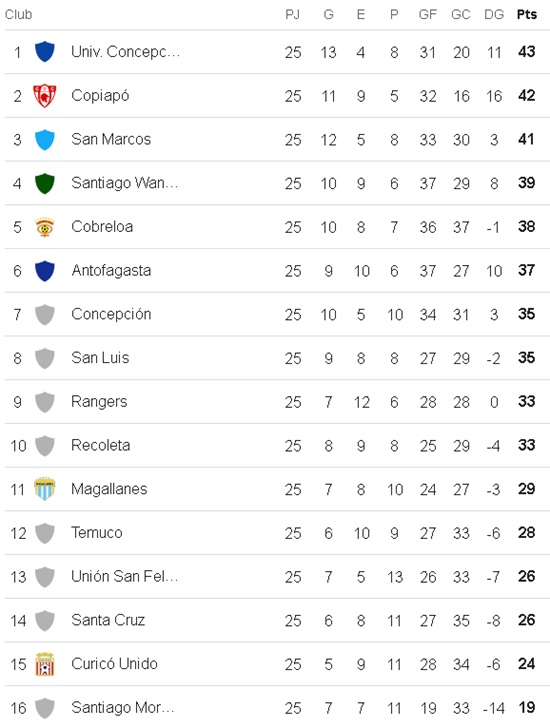Select the Santa Cruz table row name
The image size is (550, 728).
[x=108, y=620]
